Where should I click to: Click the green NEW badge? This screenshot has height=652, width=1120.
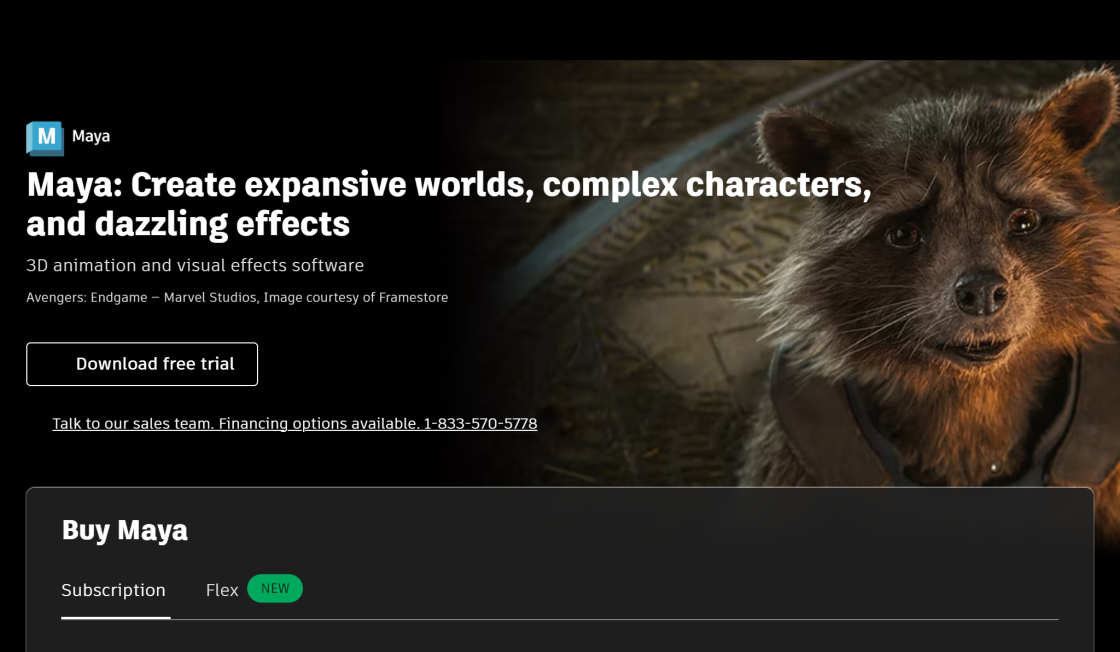275,588
